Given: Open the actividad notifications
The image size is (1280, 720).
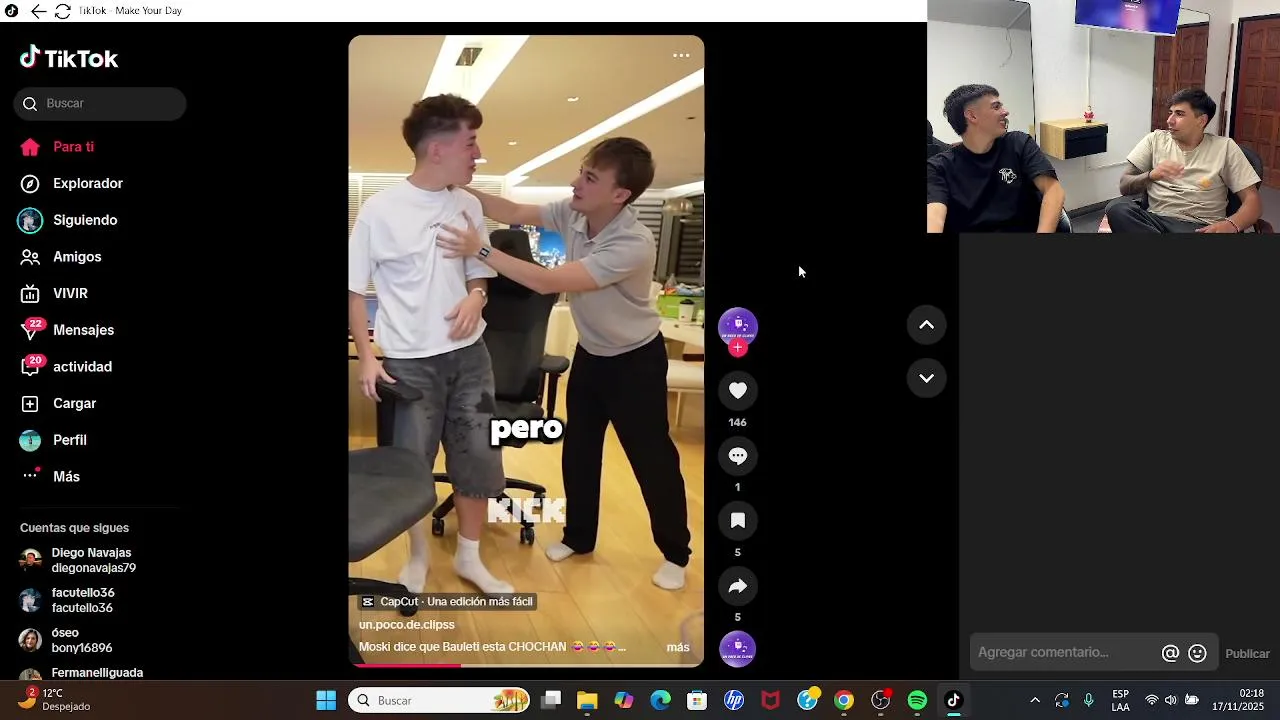Looking at the screenshot, I should [x=65, y=367].
